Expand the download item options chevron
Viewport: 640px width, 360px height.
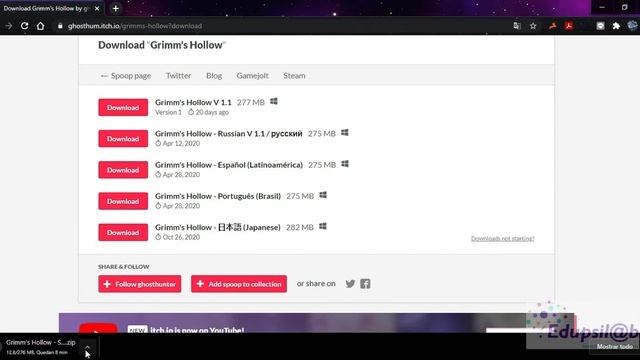87,347
